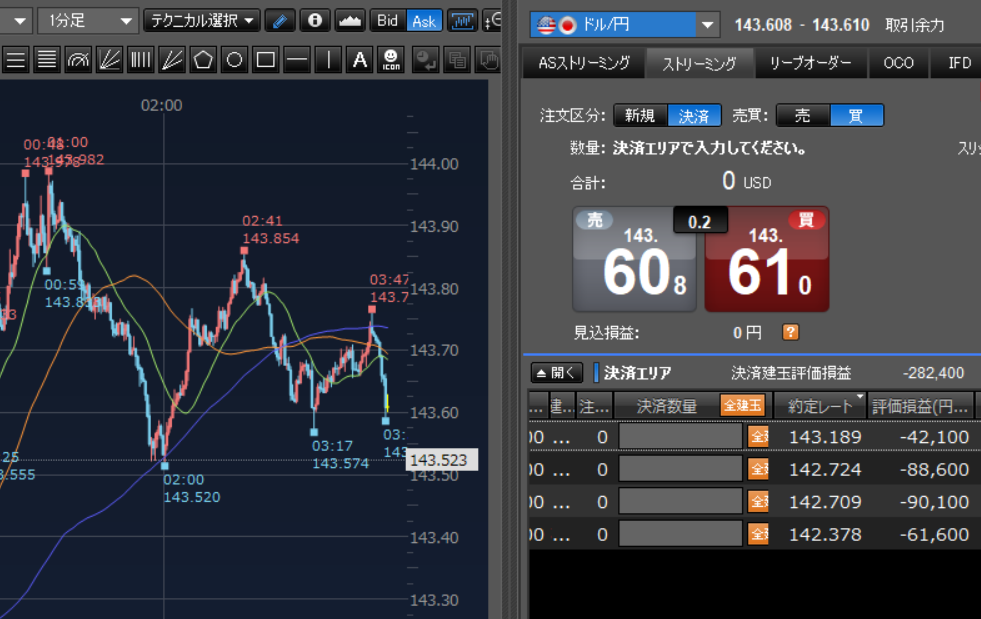The image size is (981, 619).
Task: Click quantity field in 142.378 row
Action: pyautogui.click(x=681, y=535)
